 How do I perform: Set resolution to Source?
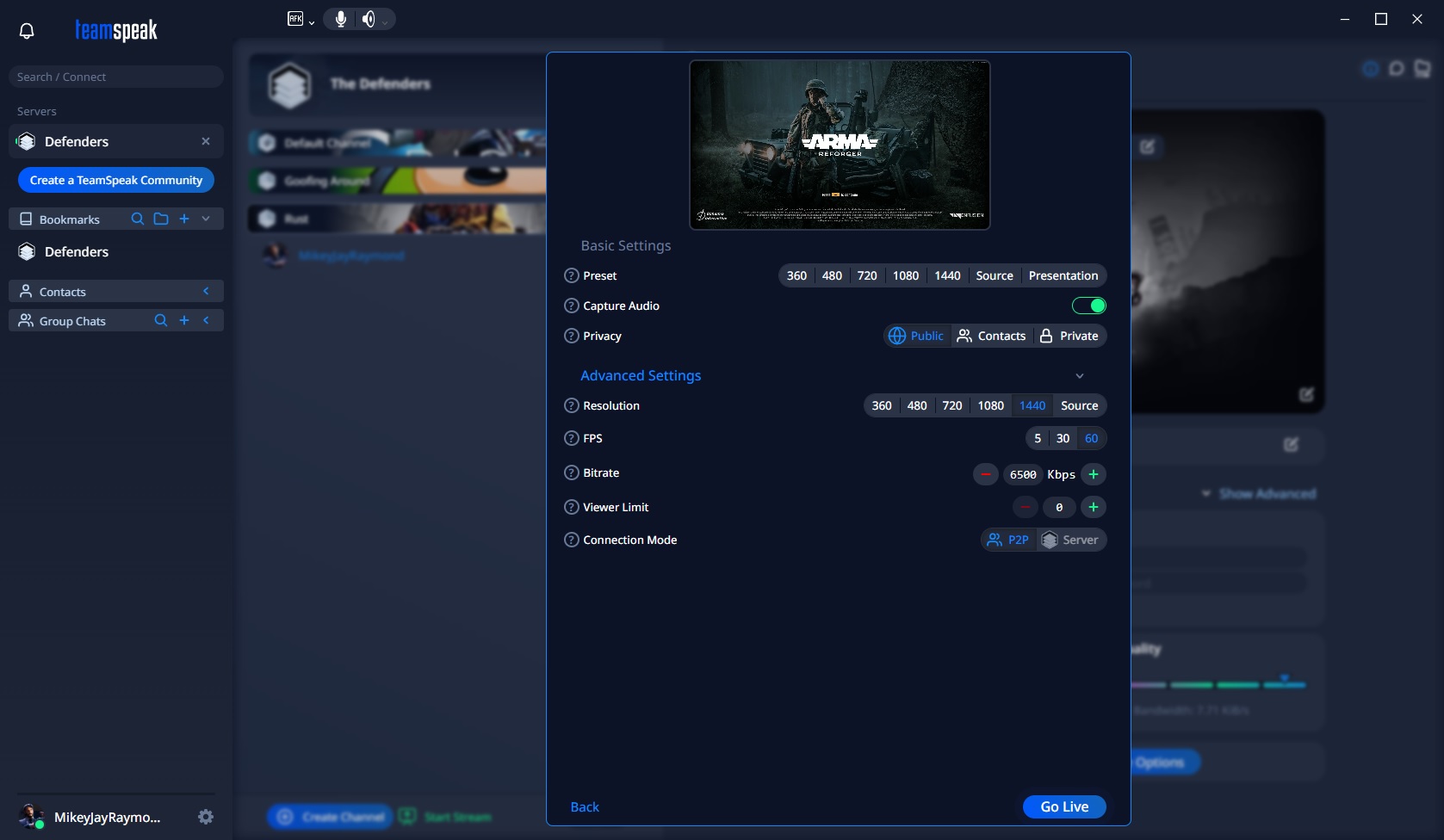(x=1080, y=405)
